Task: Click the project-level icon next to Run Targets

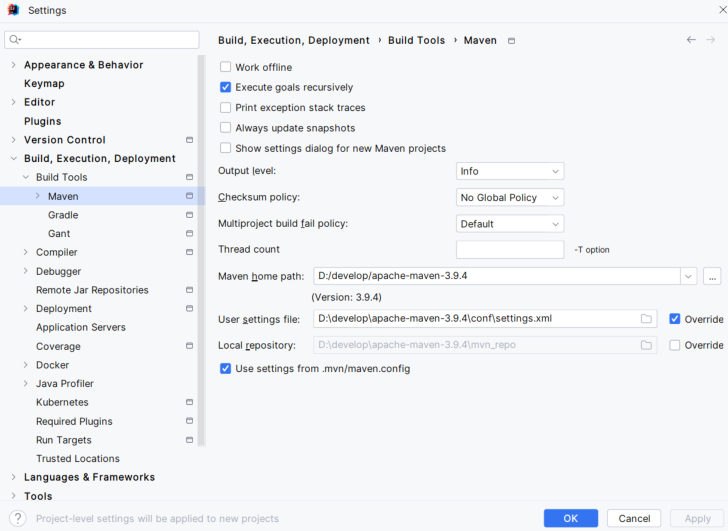Action: 189,440
